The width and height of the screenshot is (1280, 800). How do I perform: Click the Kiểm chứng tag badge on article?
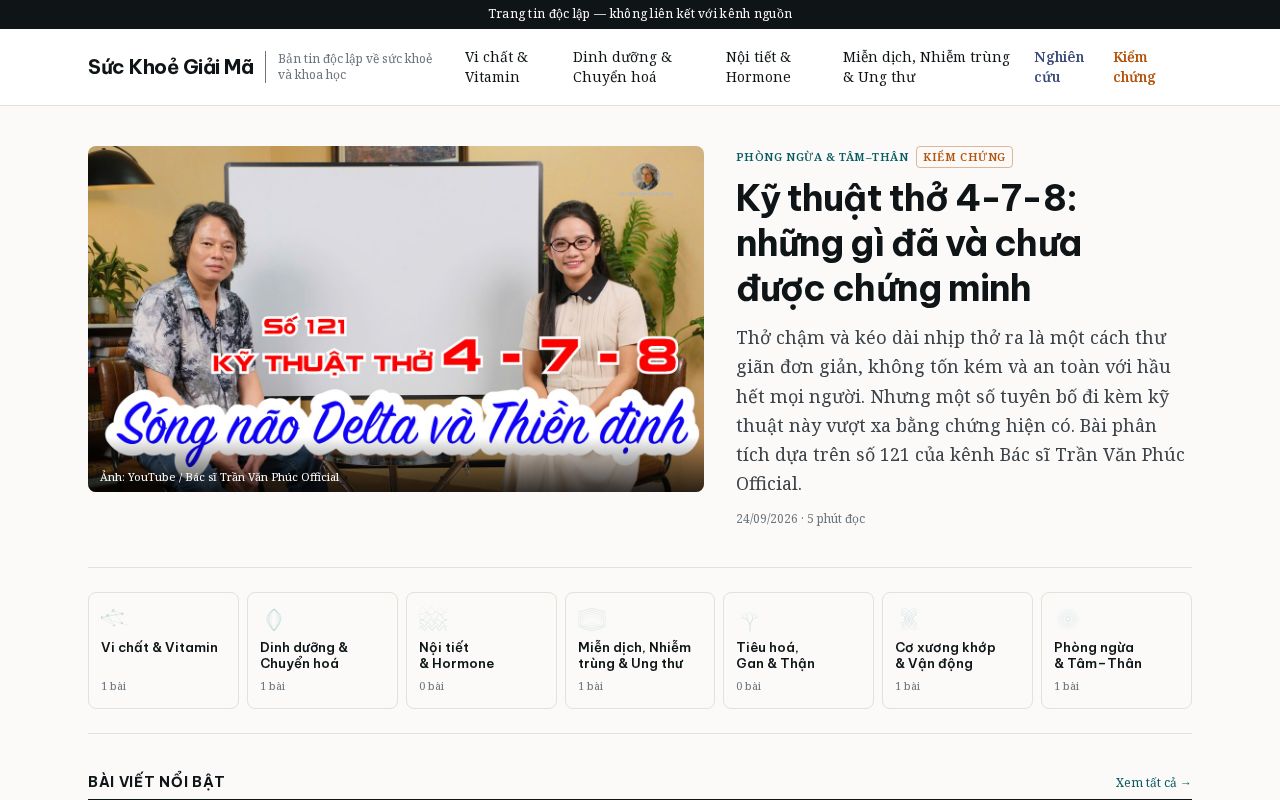pos(964,157)
